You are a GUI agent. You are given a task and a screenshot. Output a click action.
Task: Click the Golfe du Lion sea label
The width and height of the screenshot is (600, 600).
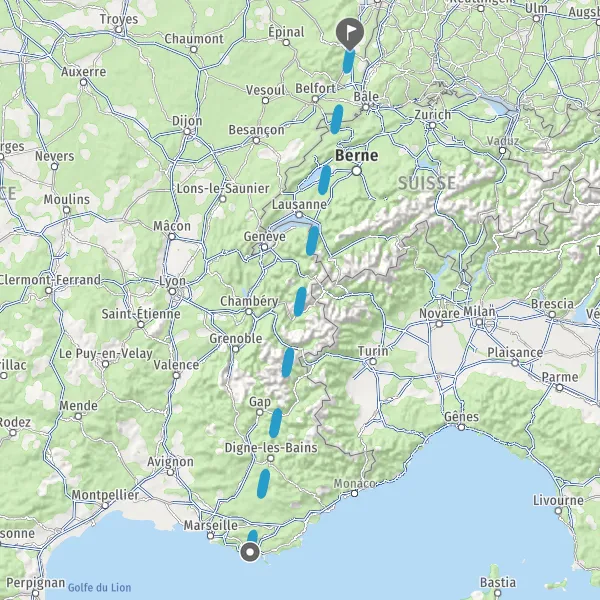point(99,587)
